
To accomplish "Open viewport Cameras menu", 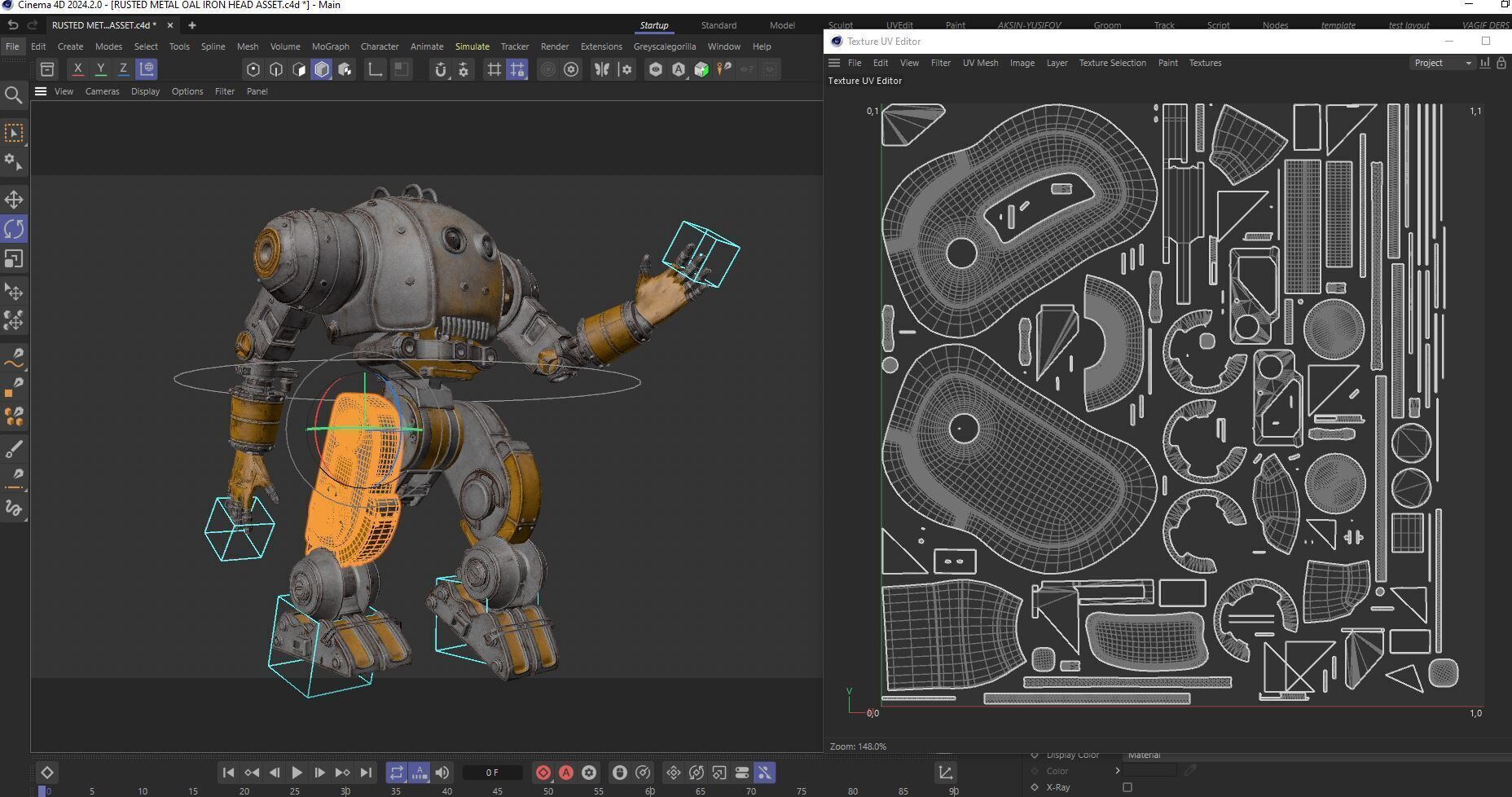I will tap(102, 91).
